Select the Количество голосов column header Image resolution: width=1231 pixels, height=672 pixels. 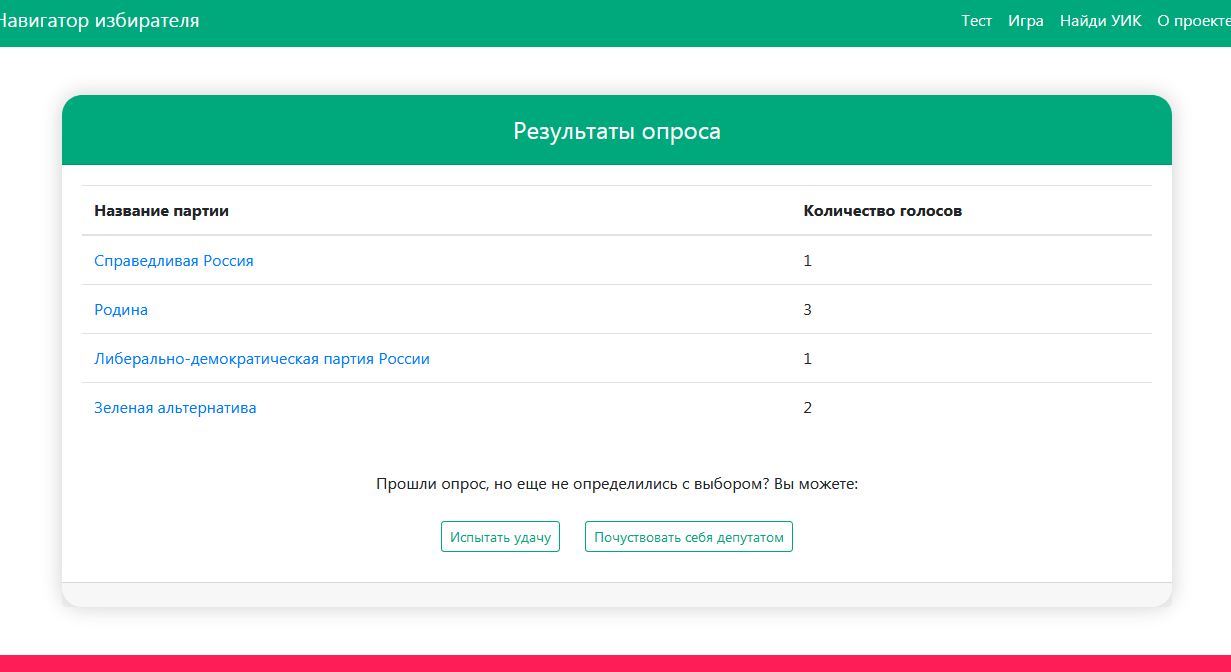click(x=883, y=211)
